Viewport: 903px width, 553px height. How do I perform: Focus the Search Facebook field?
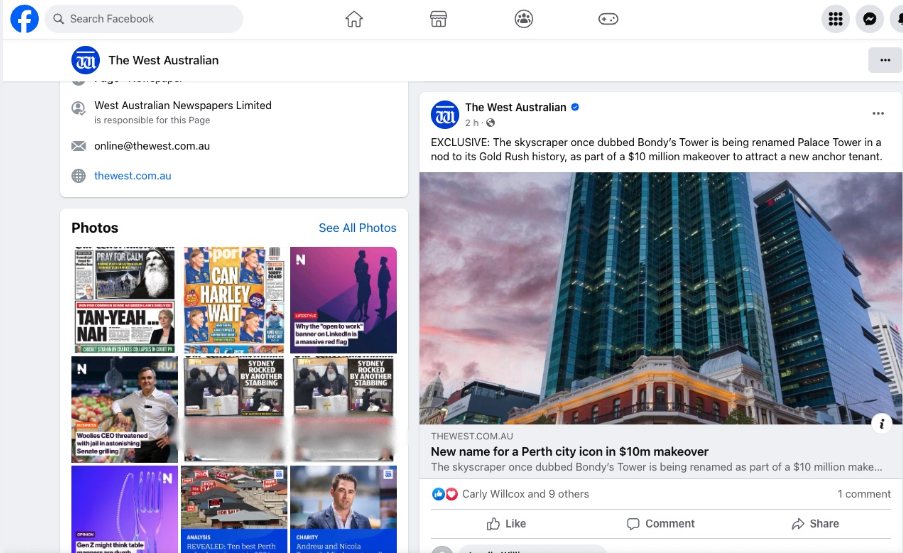(144, 19)
